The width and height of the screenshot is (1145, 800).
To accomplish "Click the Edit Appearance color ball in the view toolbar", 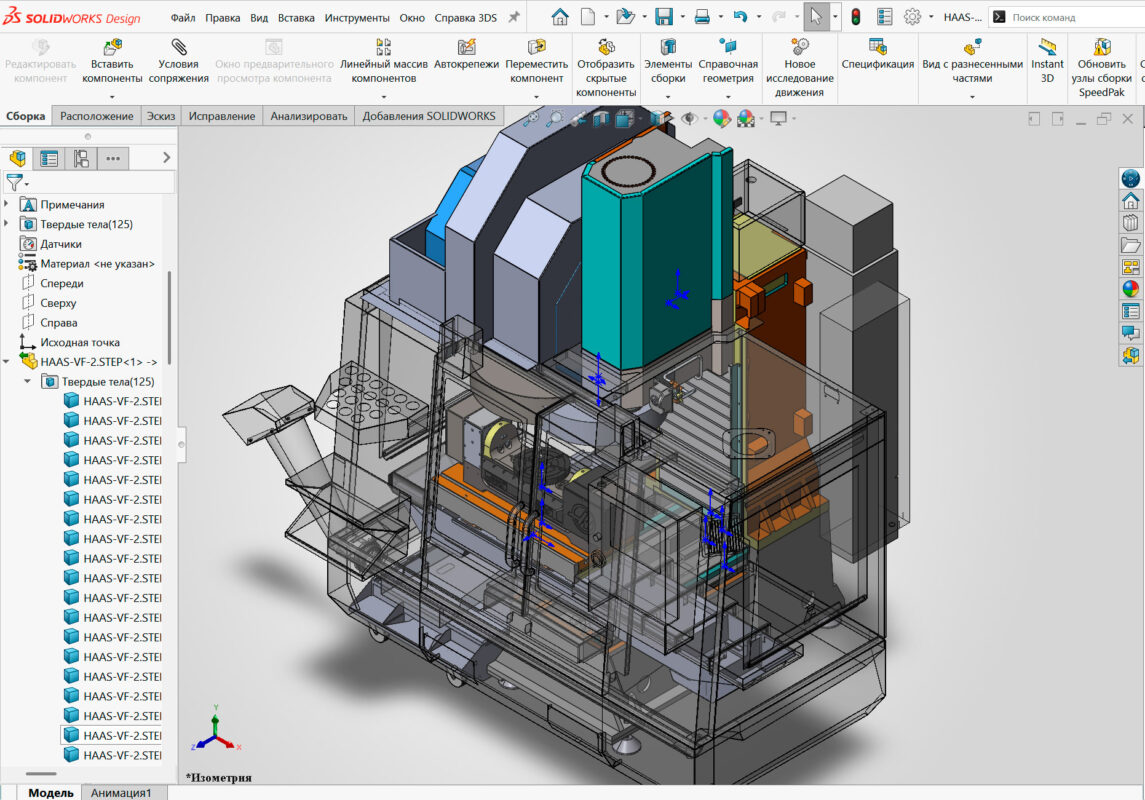I will 720,119.
